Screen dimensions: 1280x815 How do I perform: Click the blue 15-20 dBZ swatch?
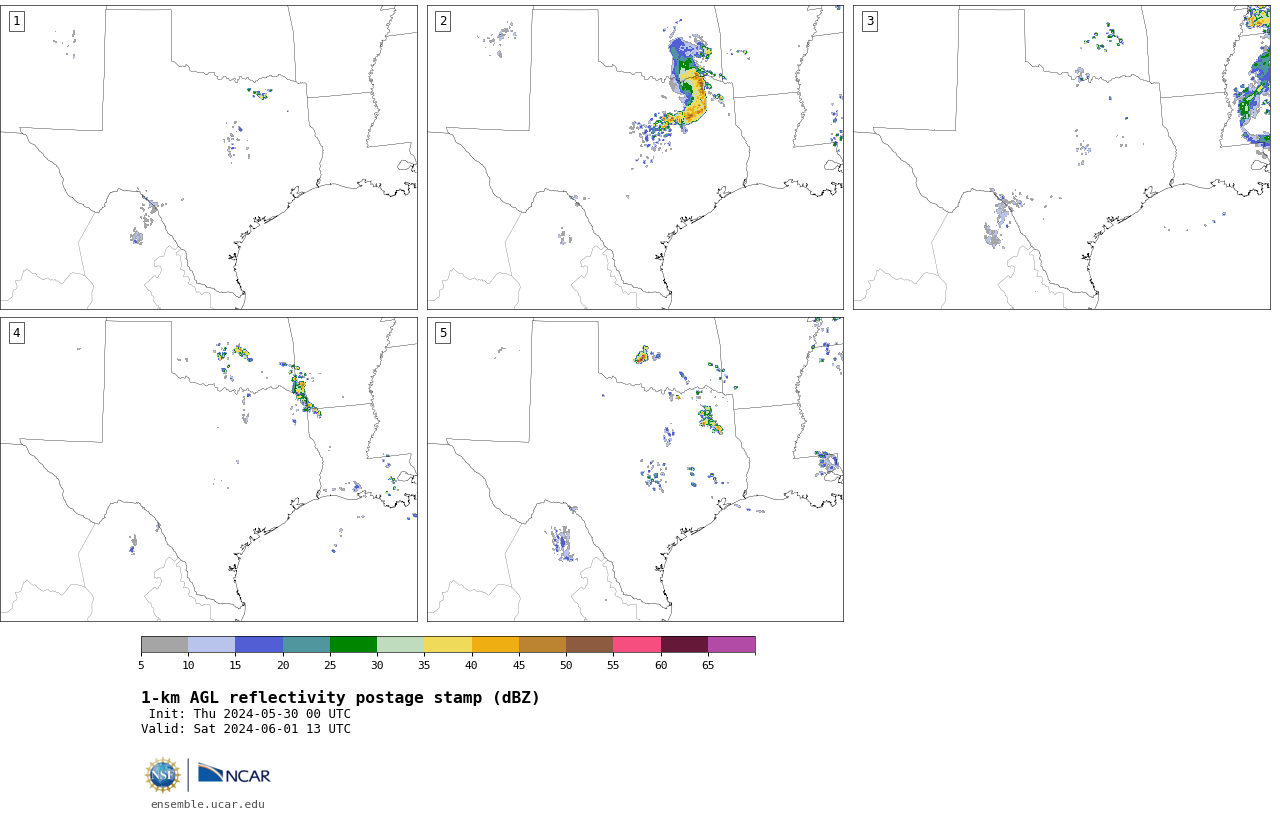tap(259, 644)
